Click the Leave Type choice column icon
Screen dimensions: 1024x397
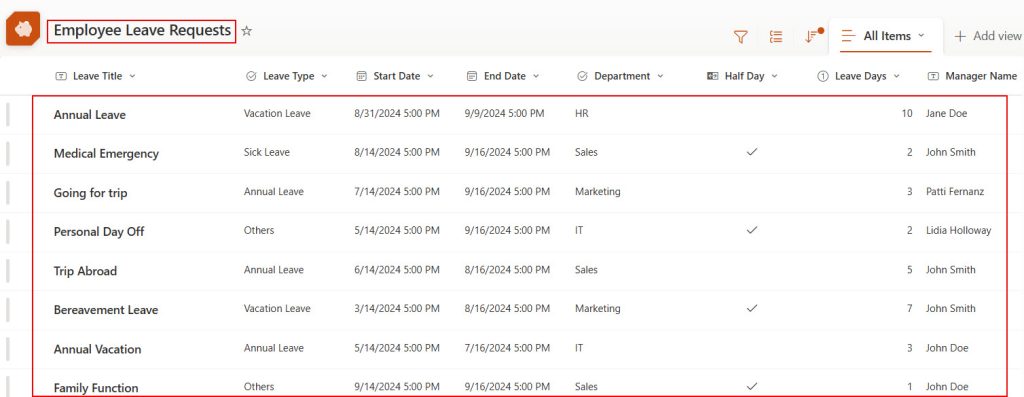pyautogui.click(x=251, y=76)
